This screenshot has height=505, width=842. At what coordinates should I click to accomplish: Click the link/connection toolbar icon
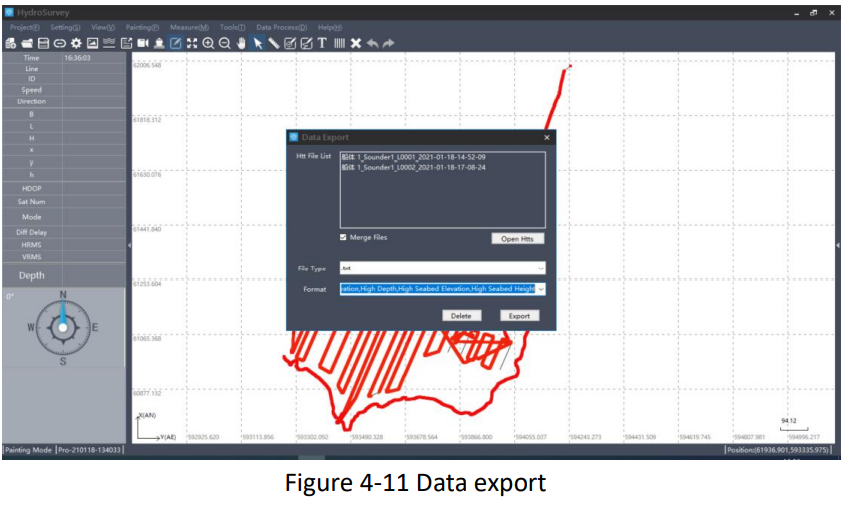tap(60, 44)
